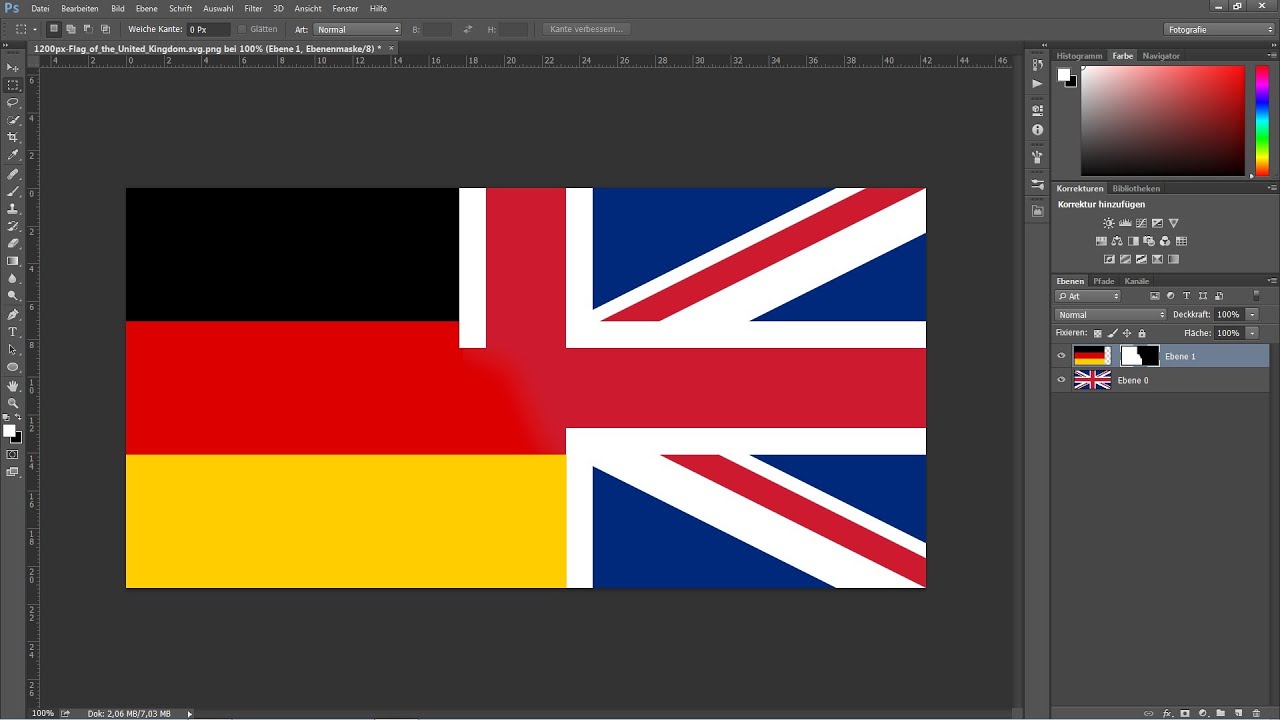1280x720 pixels.
Task: Click the swap width and height arrows
Action: tap(468, 30)
